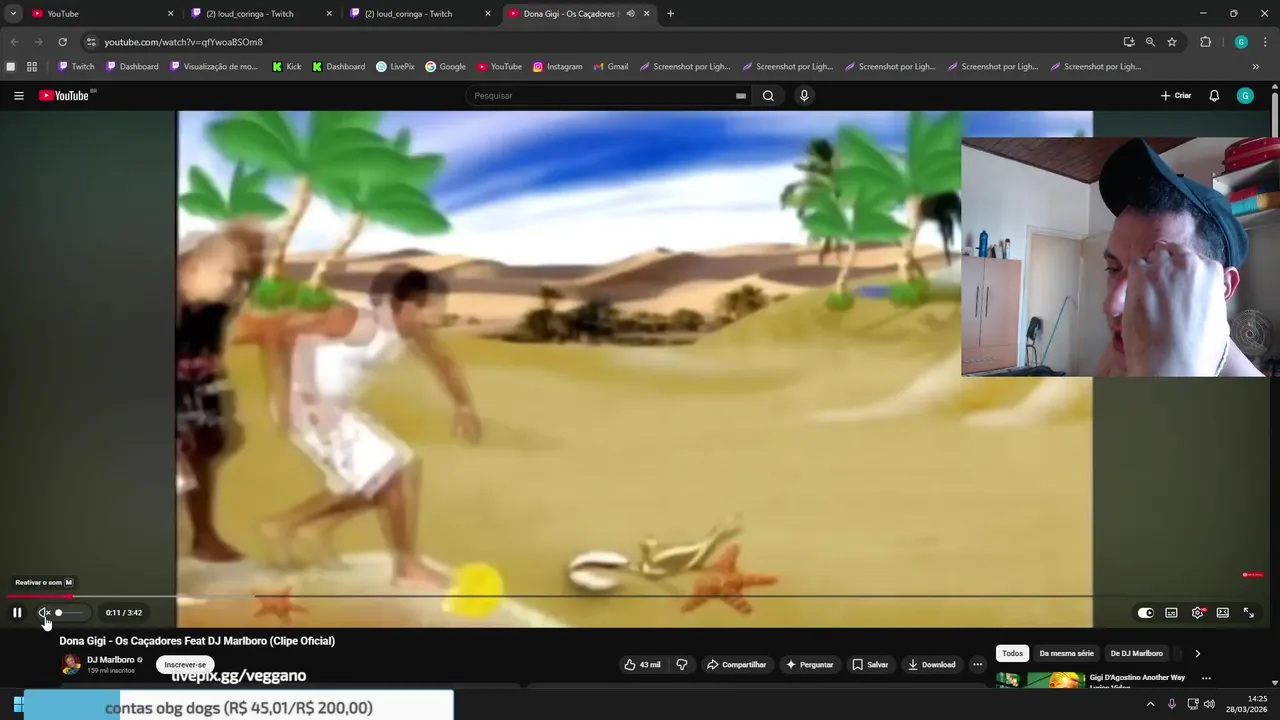Screen dimensions: 1280x720
Task: Open the DJ Marlboro channel avatar
Action: point(71,664)
